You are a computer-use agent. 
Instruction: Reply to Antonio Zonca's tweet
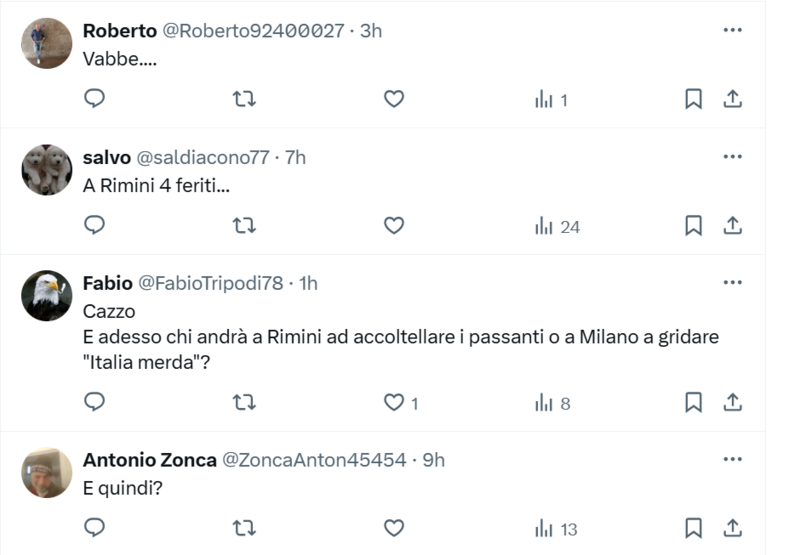[95, 527]
